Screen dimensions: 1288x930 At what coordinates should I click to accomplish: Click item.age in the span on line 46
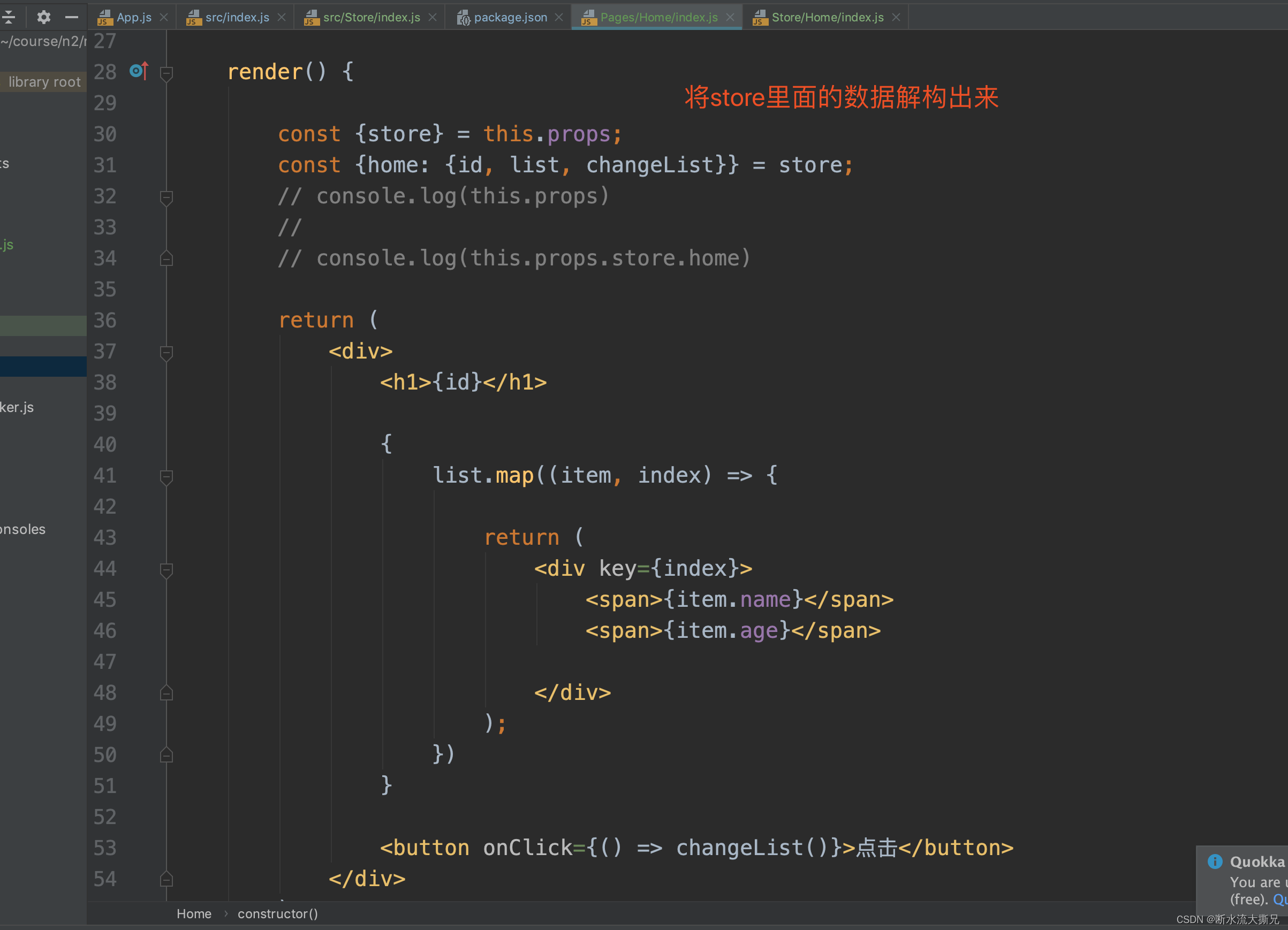[727, 631]
